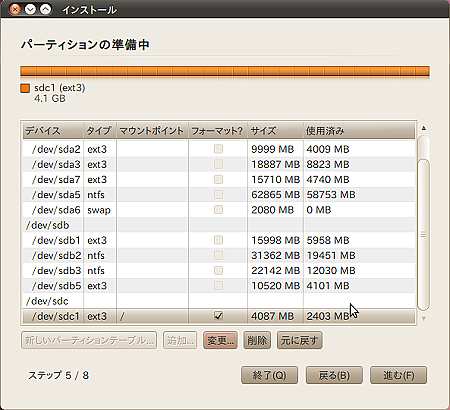The height and width of the screenshot is (410, 450).
Task: Click the orange sdc1 partition bar
Action: 225,71
